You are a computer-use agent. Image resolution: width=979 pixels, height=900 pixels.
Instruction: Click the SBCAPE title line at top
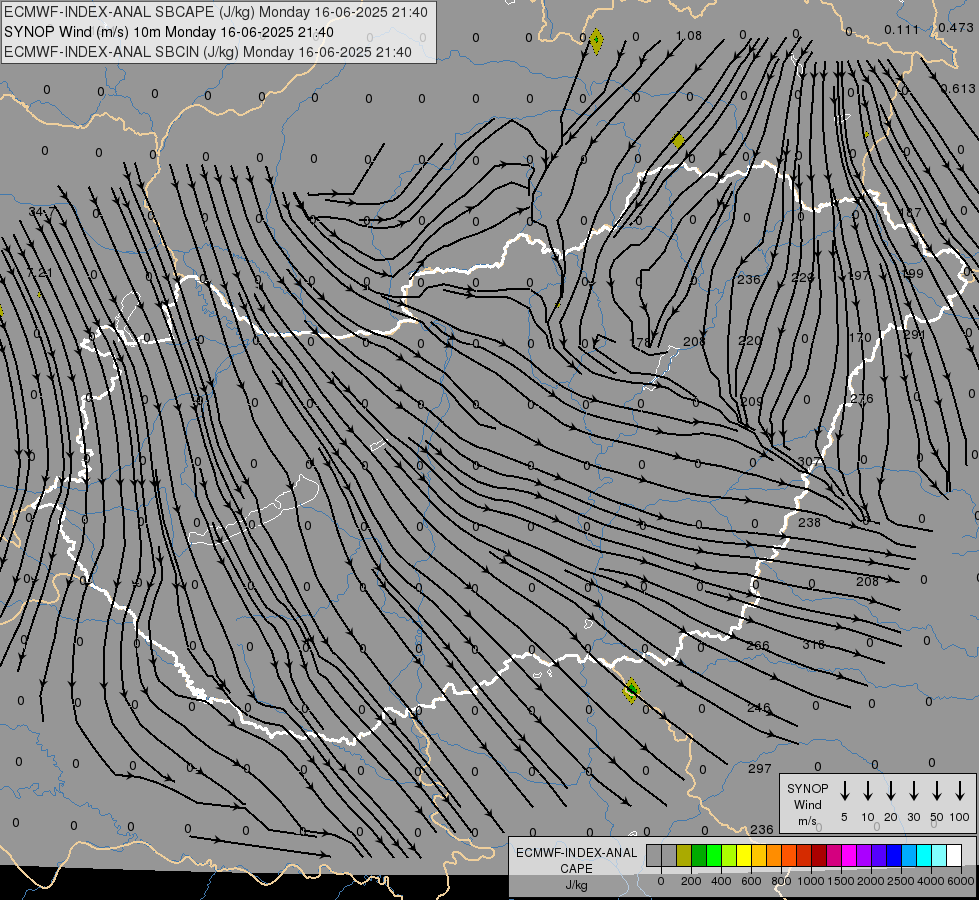(x=216, y=12)
